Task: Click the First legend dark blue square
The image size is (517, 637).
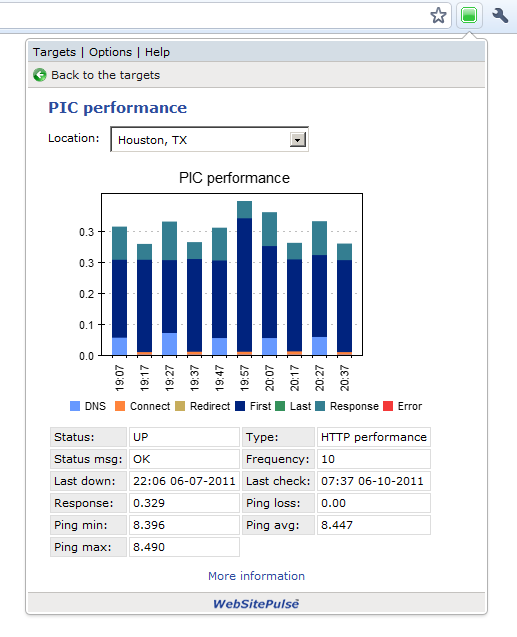Action: click(240, 406)
